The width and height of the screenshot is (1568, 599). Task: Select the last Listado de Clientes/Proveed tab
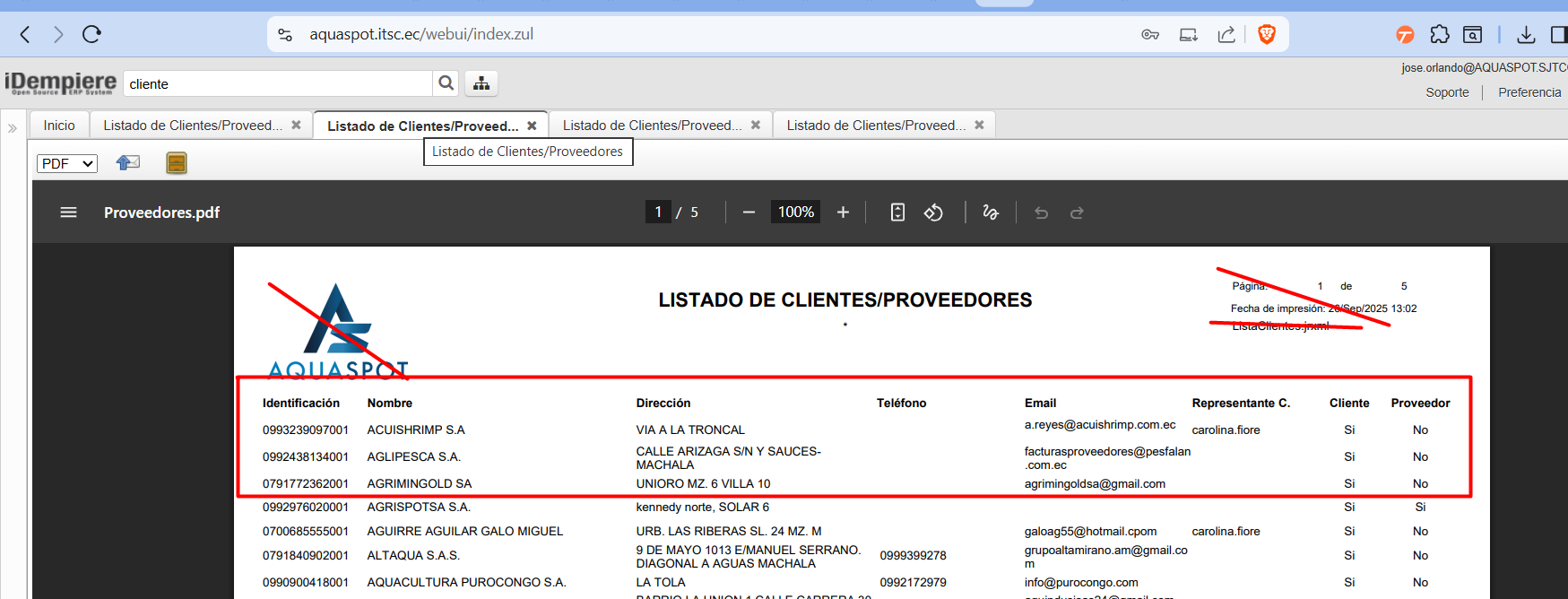point(875,126)
